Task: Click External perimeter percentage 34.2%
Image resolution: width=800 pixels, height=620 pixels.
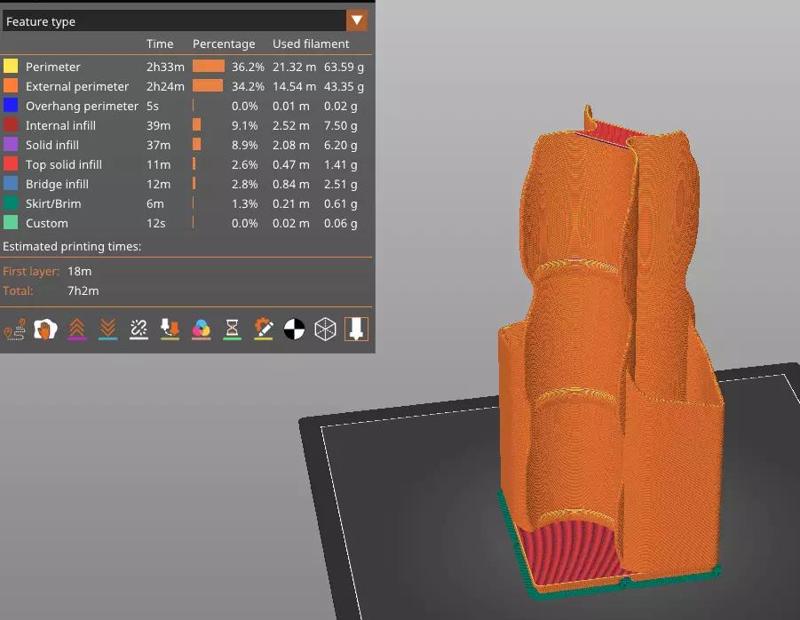Action: click(x=248, y=86)
